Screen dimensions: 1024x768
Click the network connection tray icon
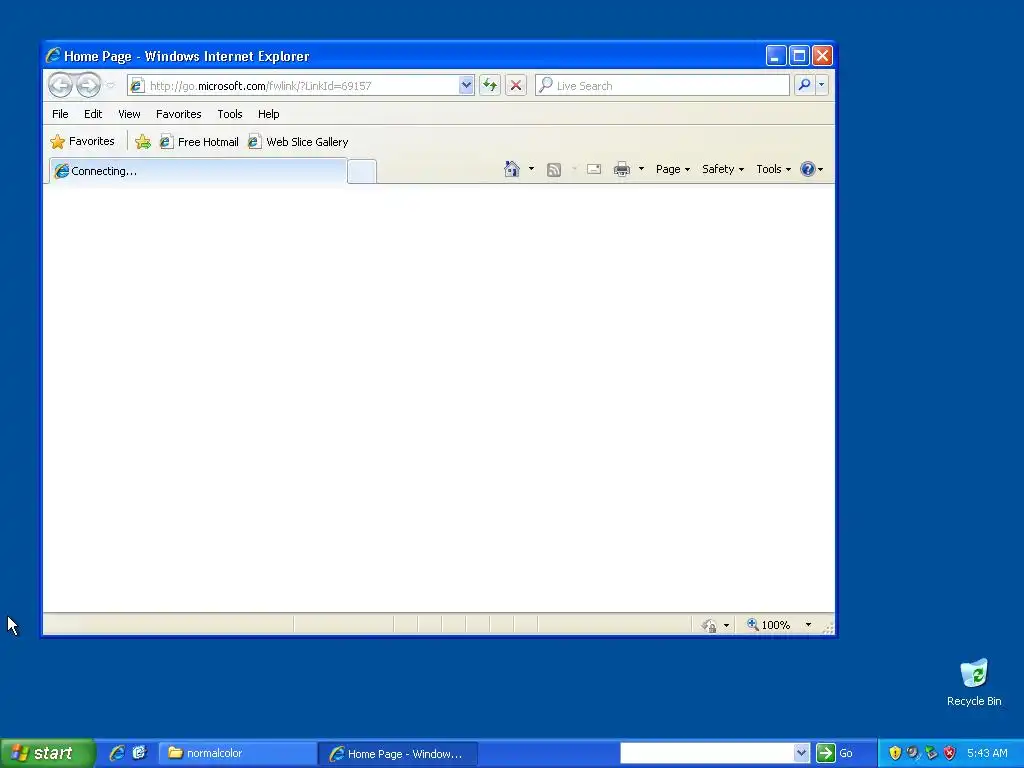click(931, 753)
